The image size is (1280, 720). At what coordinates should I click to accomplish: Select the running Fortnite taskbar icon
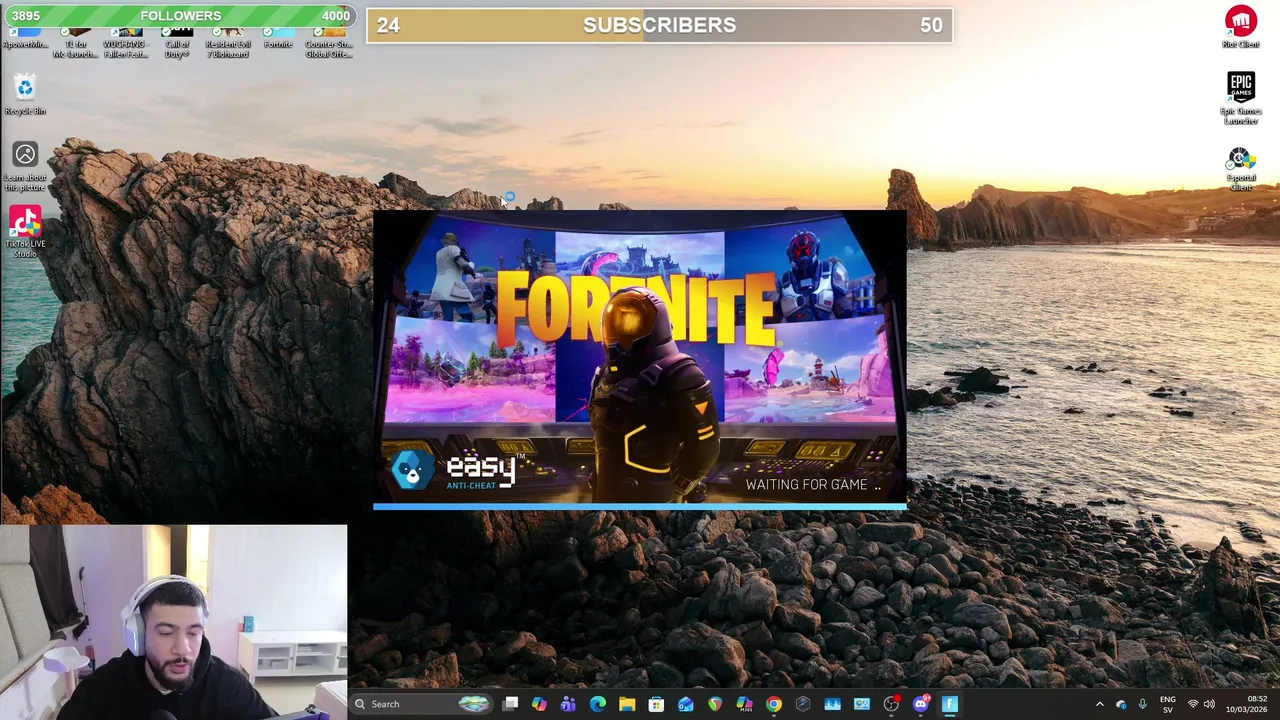950,704
